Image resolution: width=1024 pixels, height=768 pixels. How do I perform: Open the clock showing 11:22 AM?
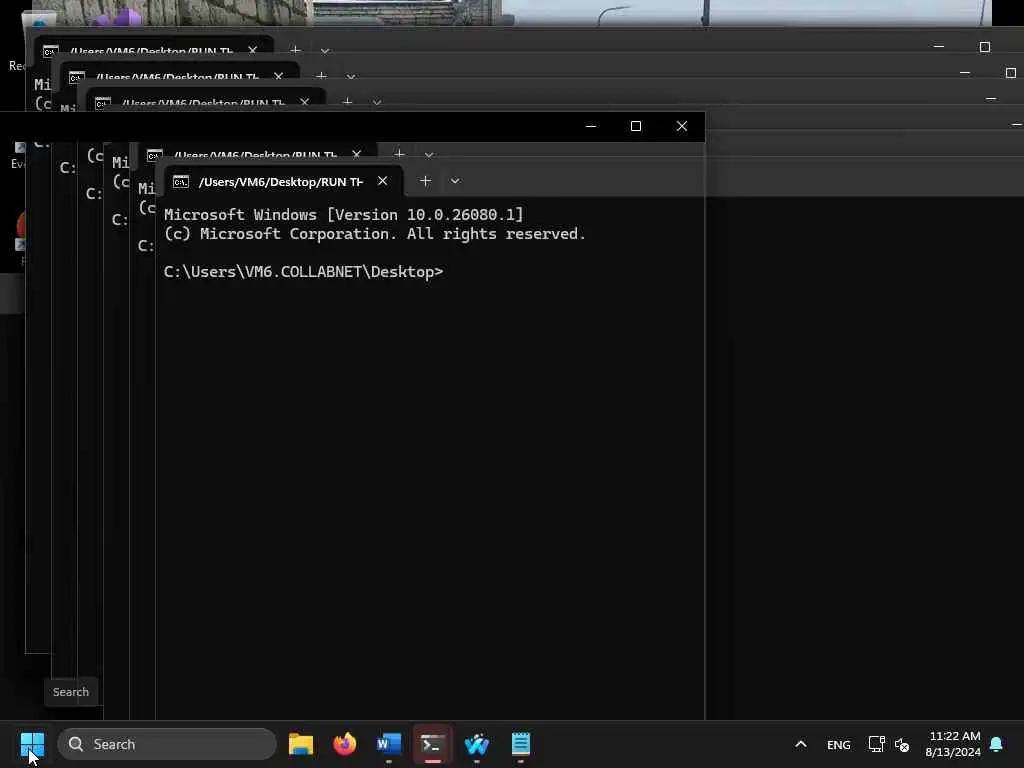953,744
